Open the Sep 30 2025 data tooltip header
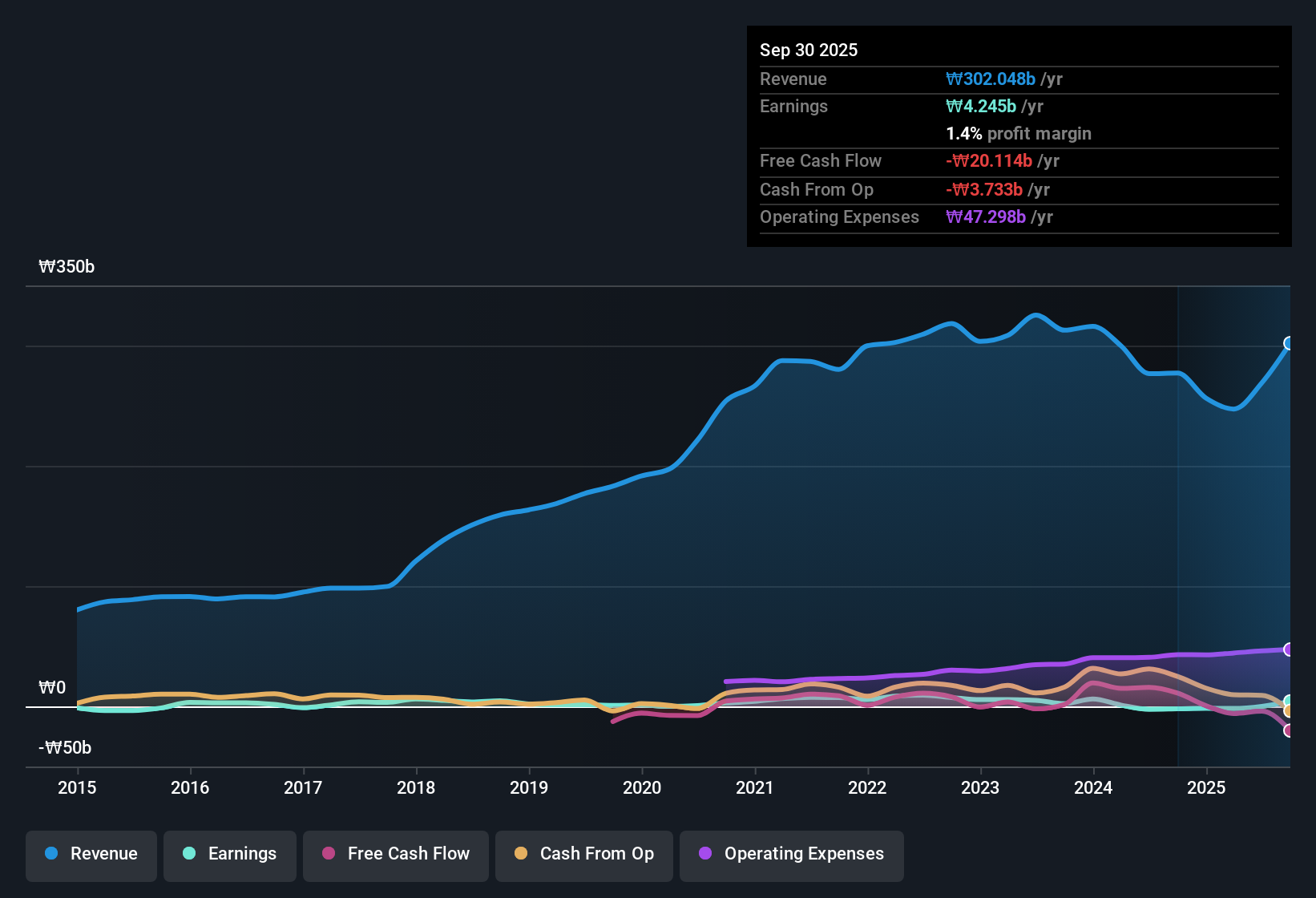Image resolution: width=1316 pixels, height=898 pixels. click(x=809, y=50)
